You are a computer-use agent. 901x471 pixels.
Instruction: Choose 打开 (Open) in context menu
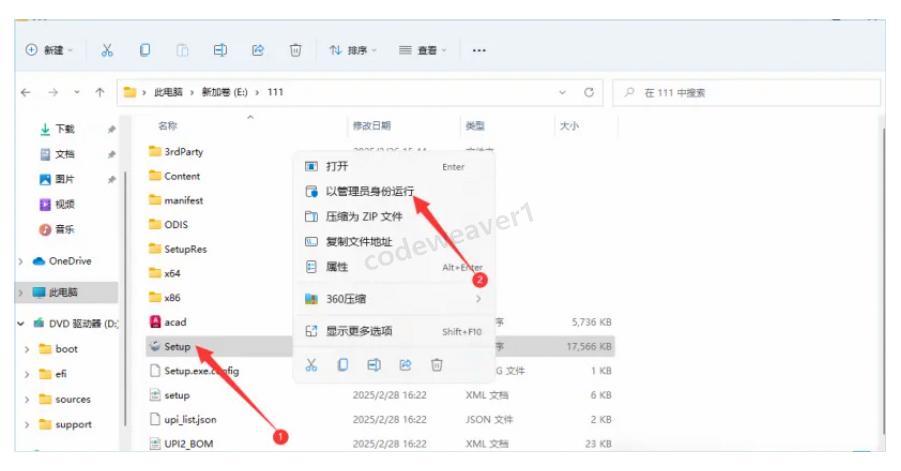pyautogui.click(x=394, y=167)
